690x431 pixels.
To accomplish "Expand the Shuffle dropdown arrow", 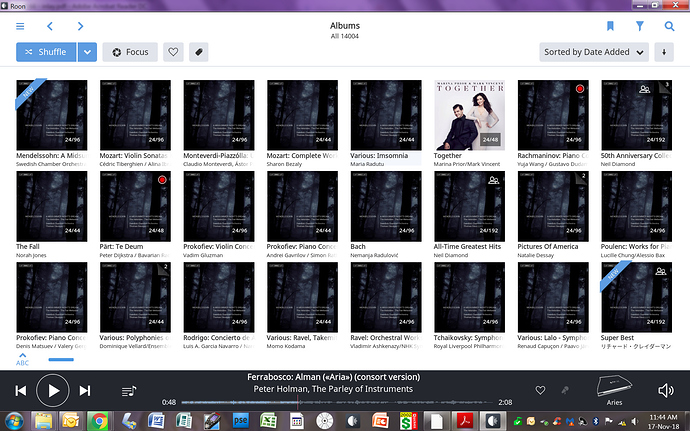I will (87, 52).
